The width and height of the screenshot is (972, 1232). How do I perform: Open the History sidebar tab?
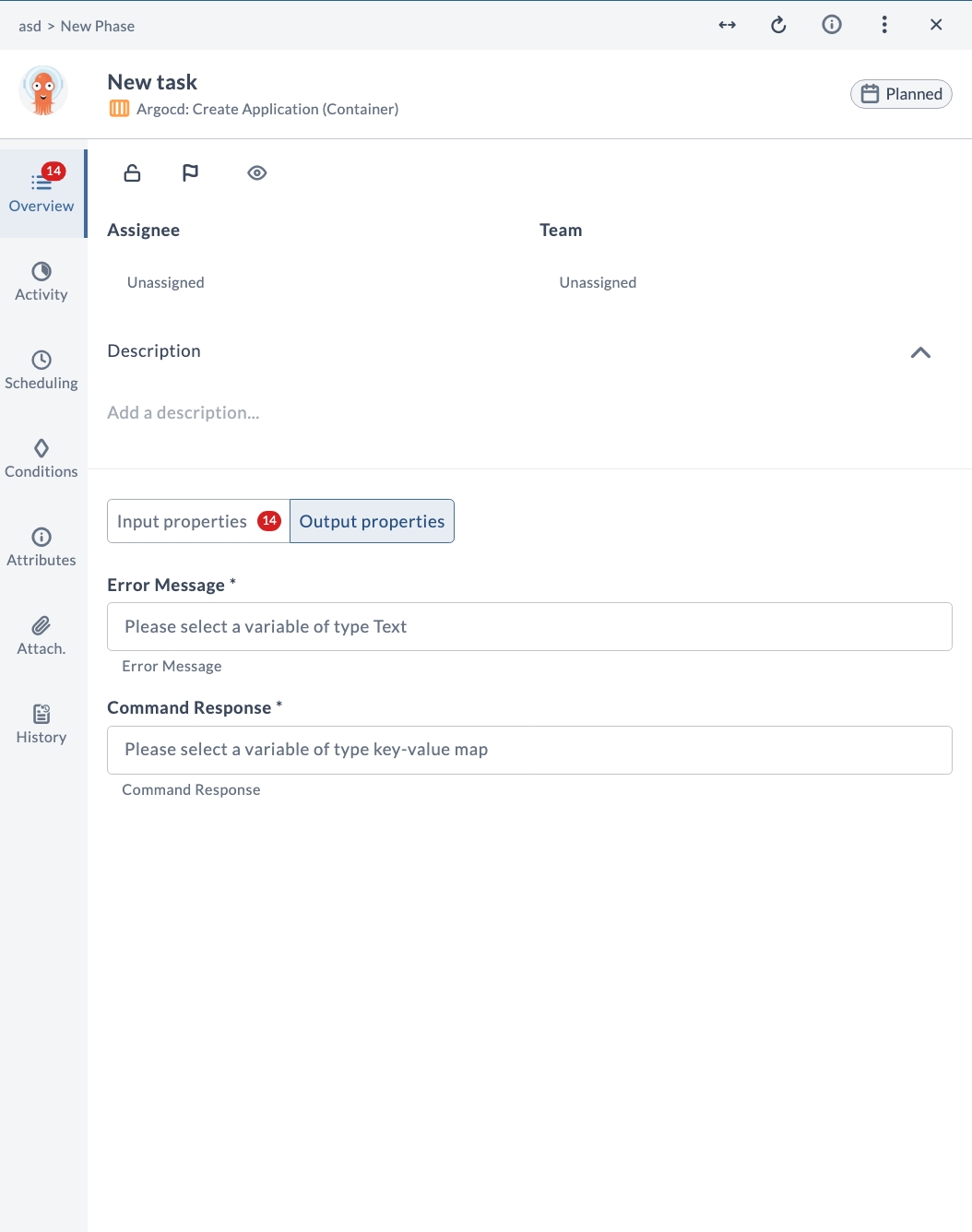click(x=41, y=725)
